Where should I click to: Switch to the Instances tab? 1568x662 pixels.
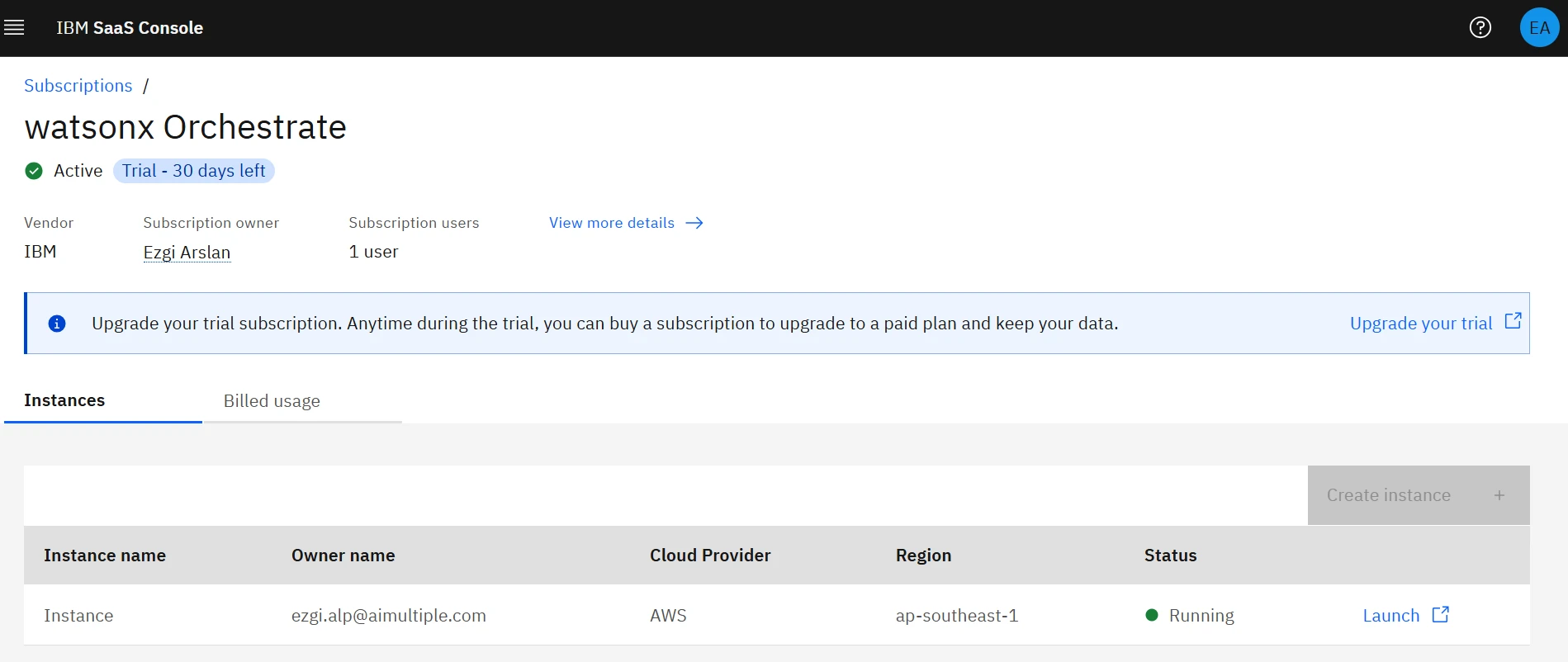(x=103, y=401)
